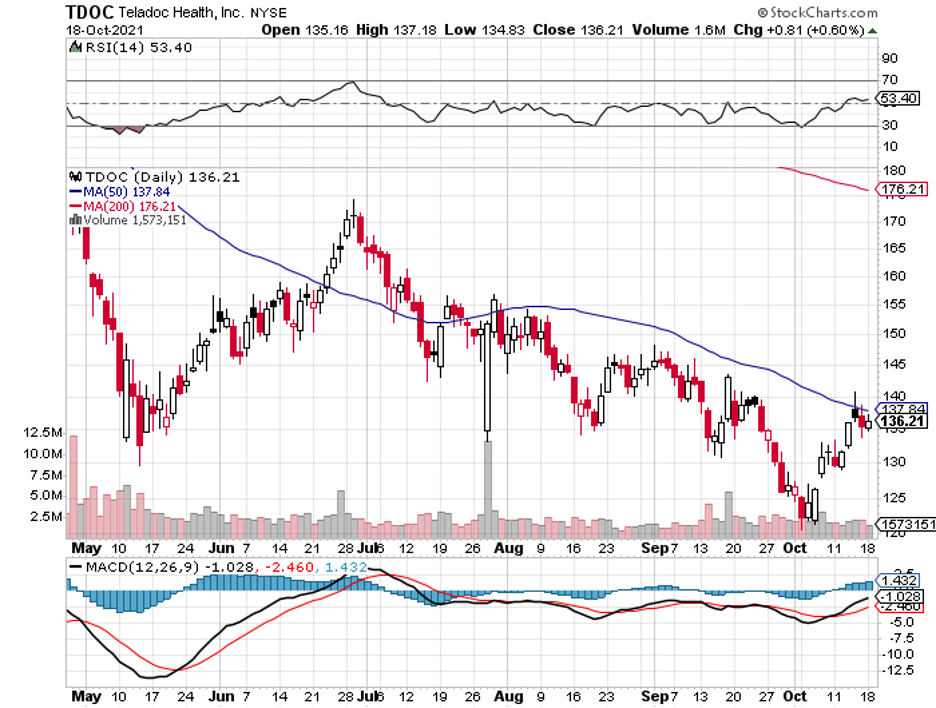This screenshot has height=708, width=936.
Task: Click the RSI(14) line legend marker
Action: (73, 47)
